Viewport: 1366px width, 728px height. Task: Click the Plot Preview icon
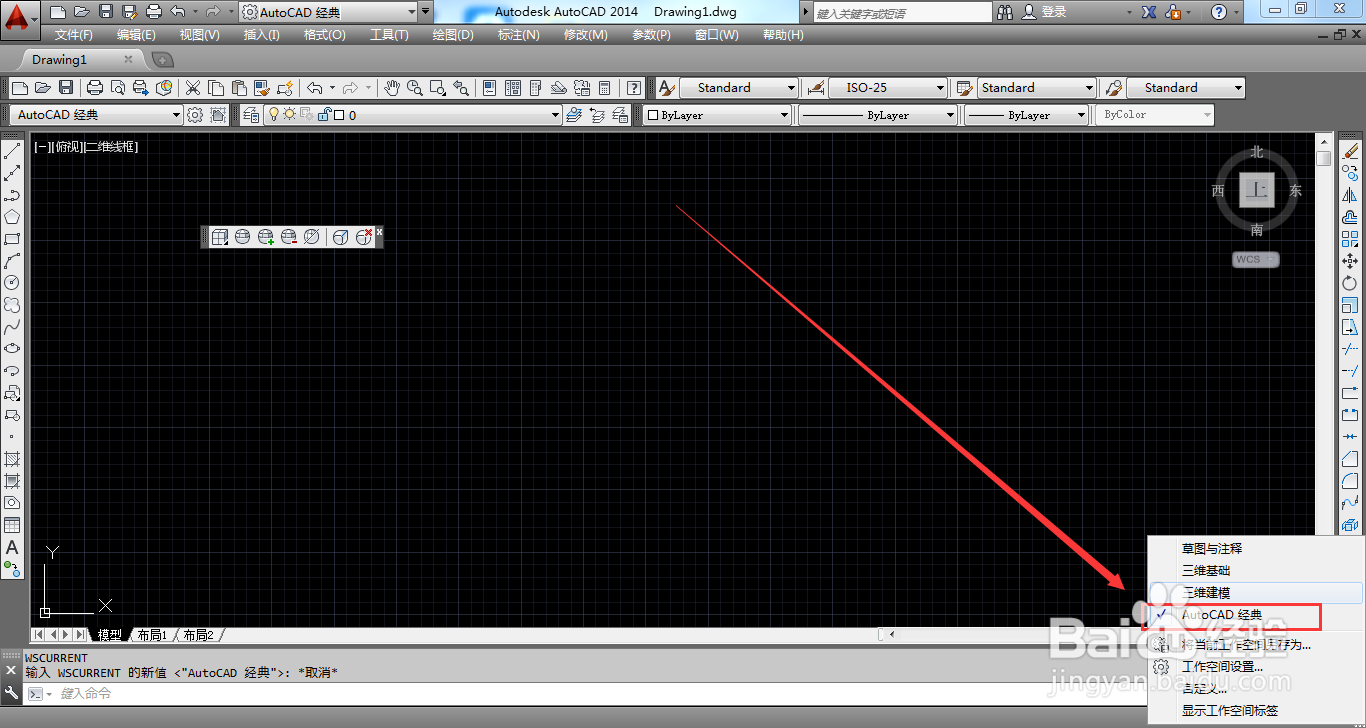[x=118, y=88]
